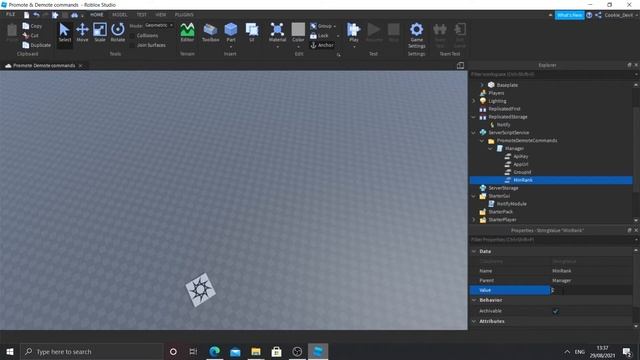The height and width of the screenshot is (360, 640).
Task: Click the Properties filter search box
Action: 551,240
